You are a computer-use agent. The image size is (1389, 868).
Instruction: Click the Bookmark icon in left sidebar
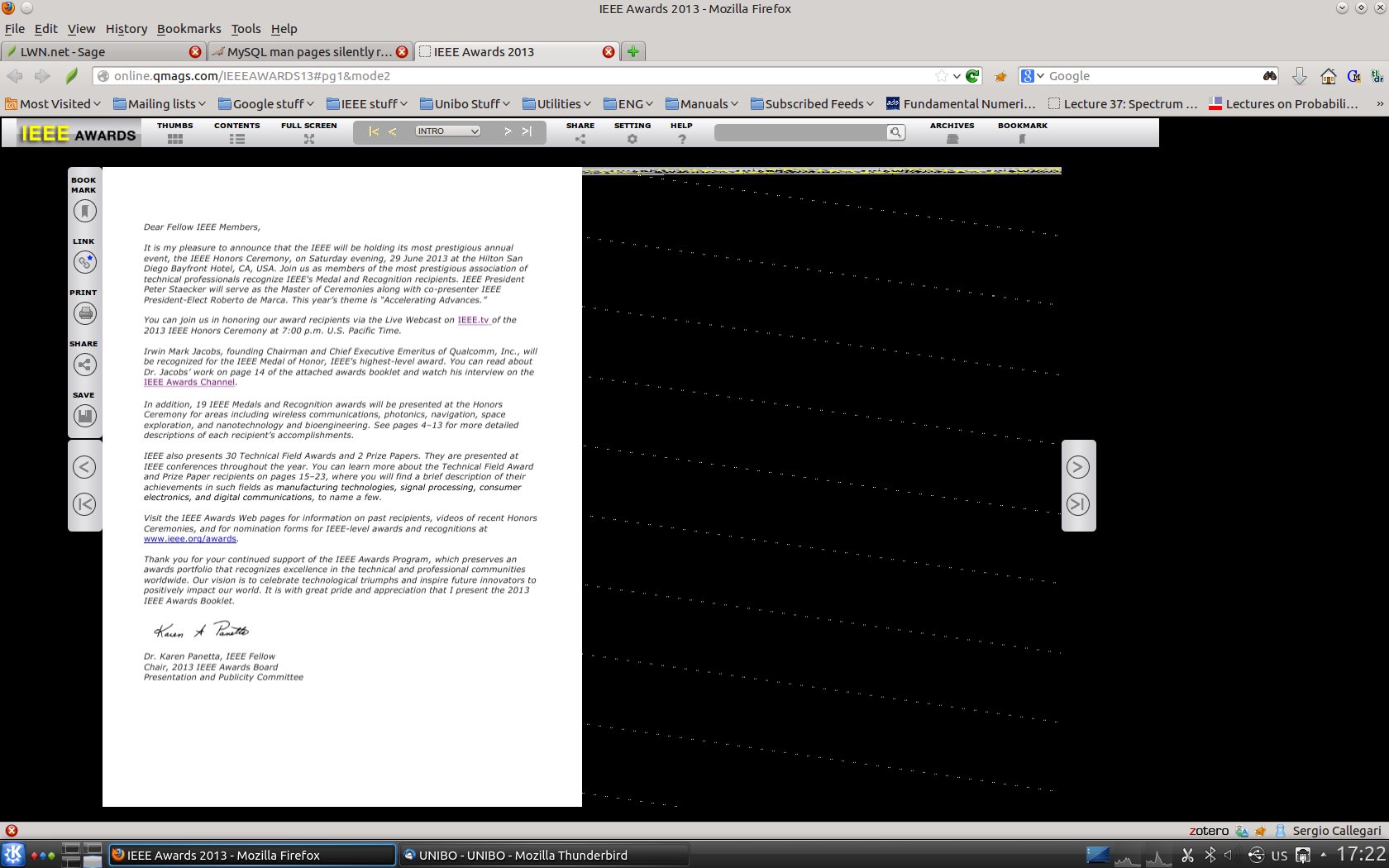click(84, 212)
